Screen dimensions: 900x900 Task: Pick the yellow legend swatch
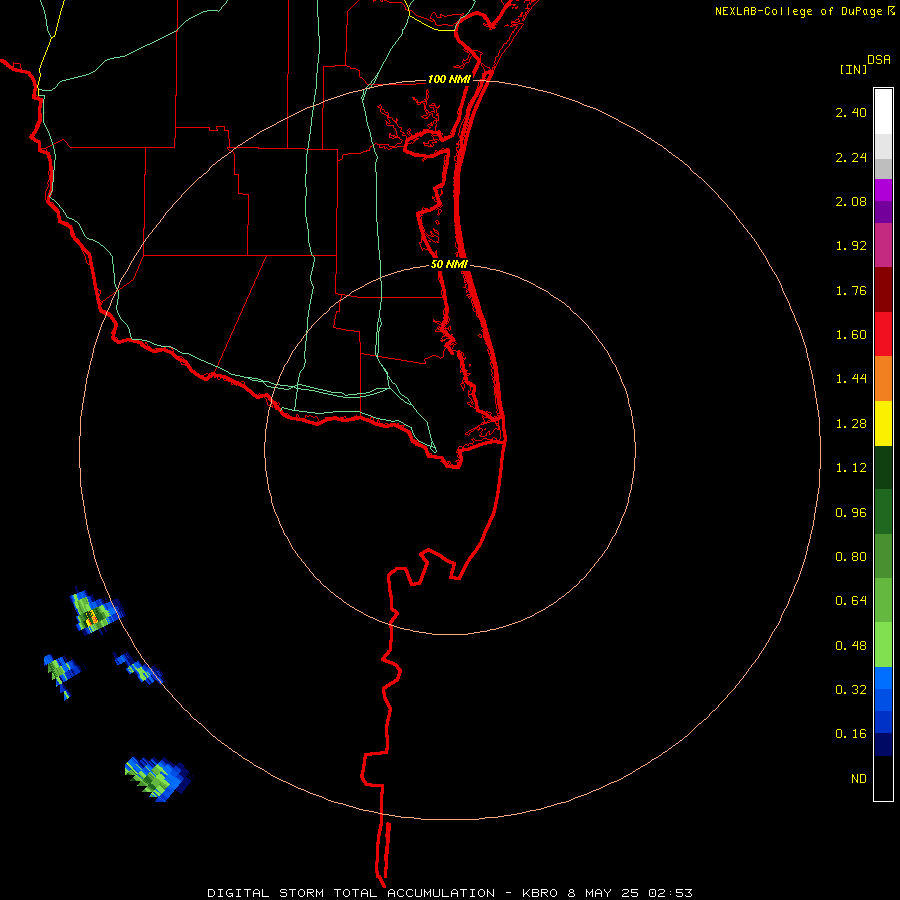[883, 423]
